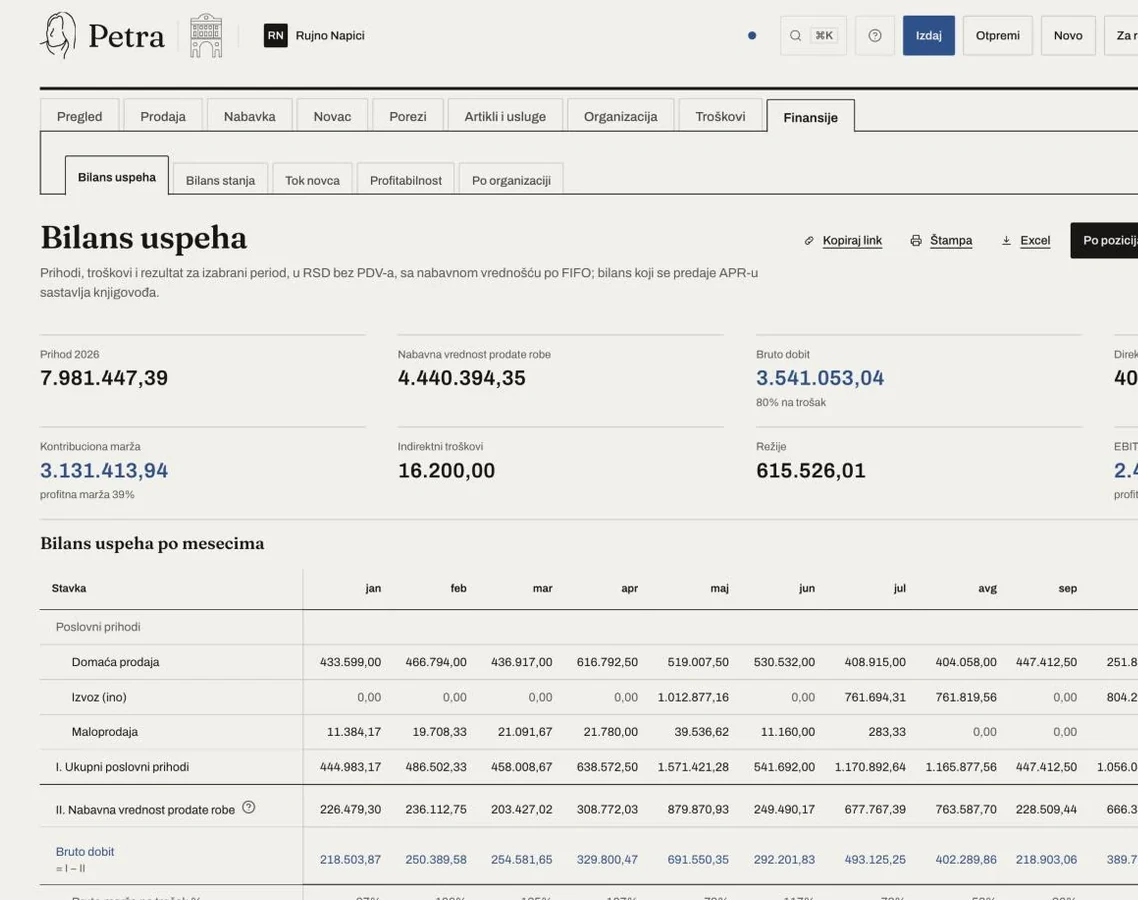1138x900 pixels.
Task: Click the Prihod 2026 value 7.981.447,39
Action: tap(104, 377)
